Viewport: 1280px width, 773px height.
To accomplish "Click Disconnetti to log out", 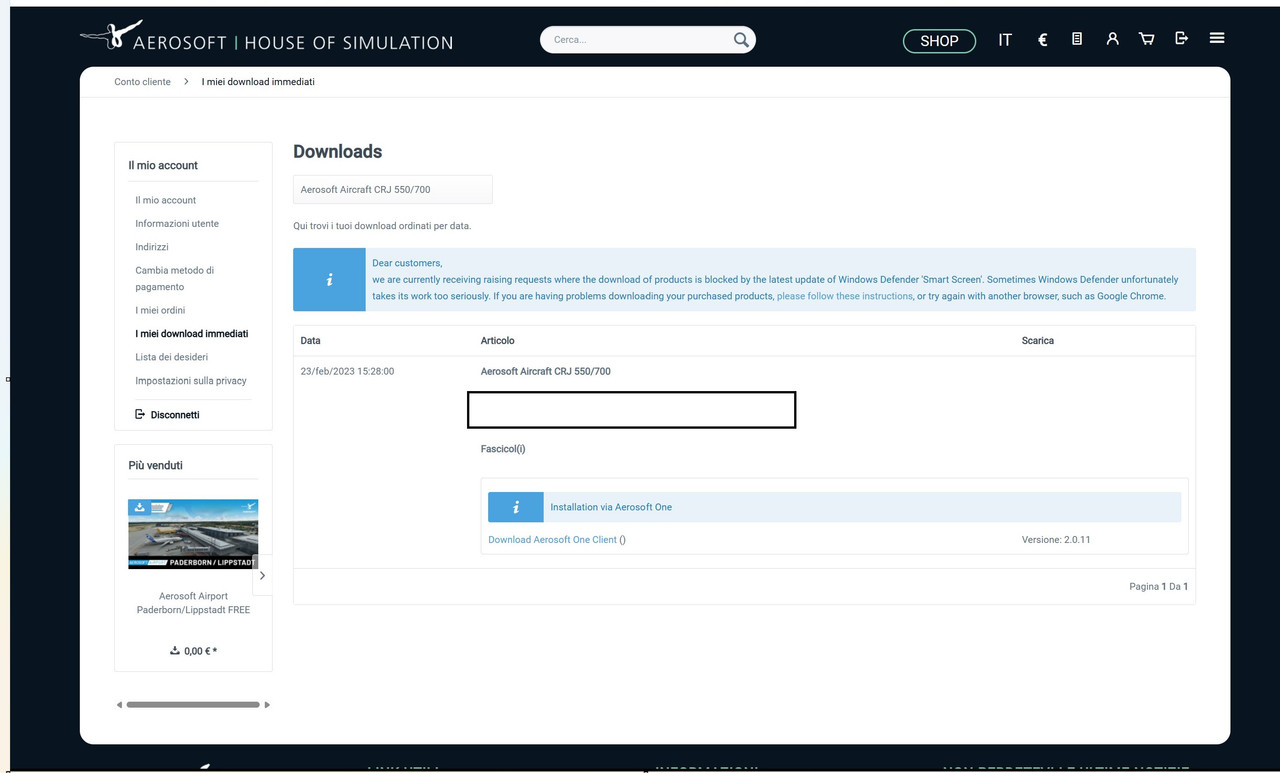I will [167, 414].
